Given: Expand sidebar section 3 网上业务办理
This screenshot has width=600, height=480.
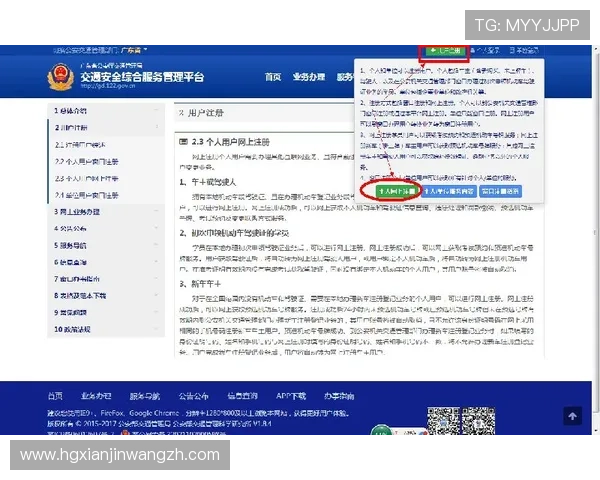Looking at the screenshot, I should click(106, 212).
